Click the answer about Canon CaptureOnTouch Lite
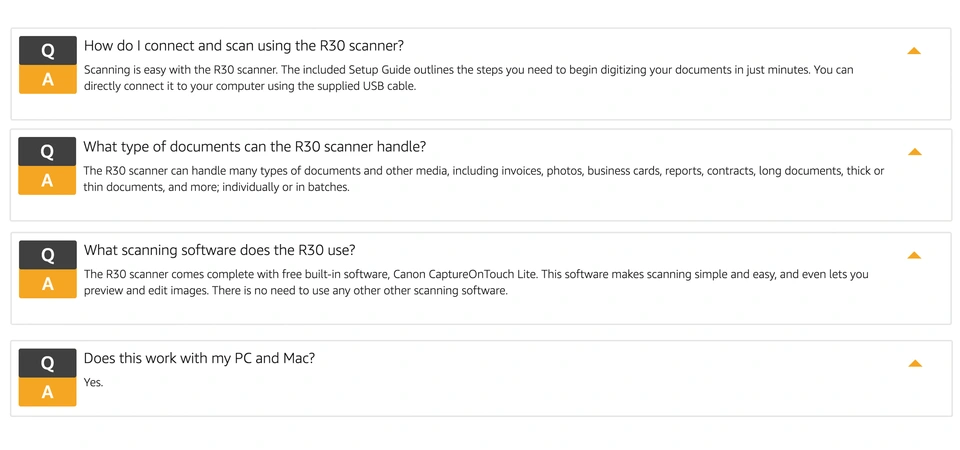960x450 pixels. 476,282
